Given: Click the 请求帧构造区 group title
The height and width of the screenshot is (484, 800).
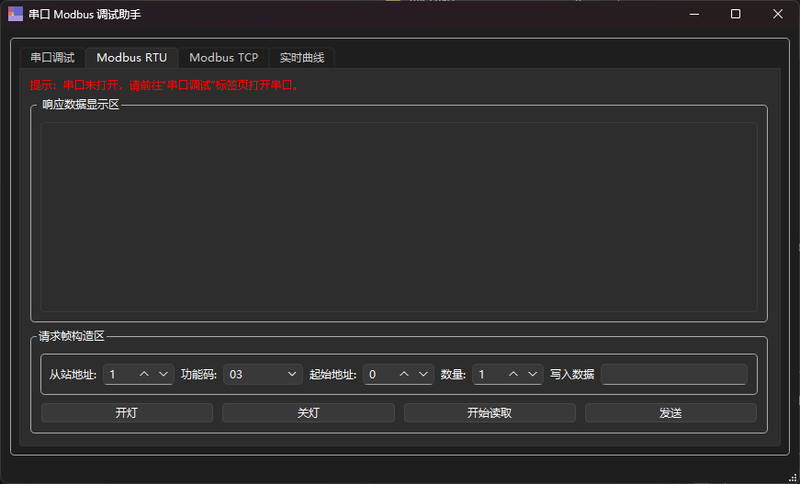Looking at the screenshot, I should point(71,336).
